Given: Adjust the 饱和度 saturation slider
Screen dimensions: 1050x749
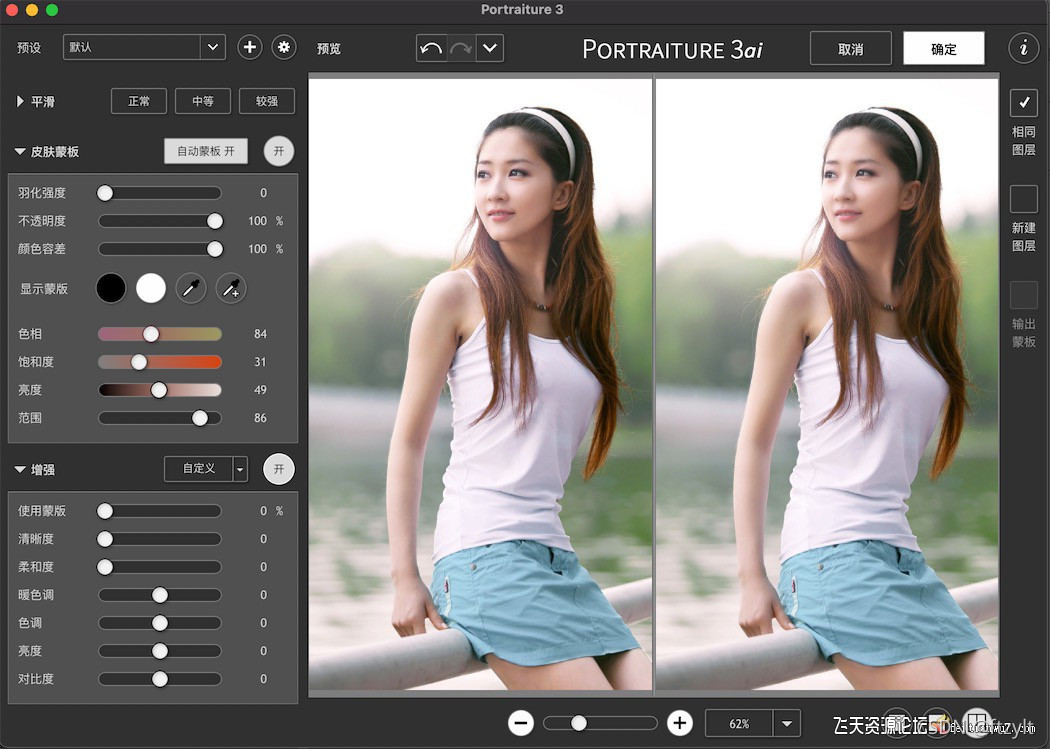Looking at the screenshot, I should (159, 362).
